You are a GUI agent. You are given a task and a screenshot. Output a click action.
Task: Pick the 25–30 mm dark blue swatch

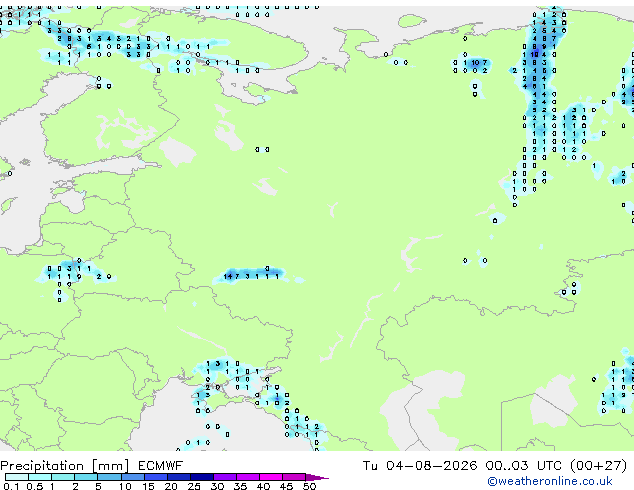202,477
